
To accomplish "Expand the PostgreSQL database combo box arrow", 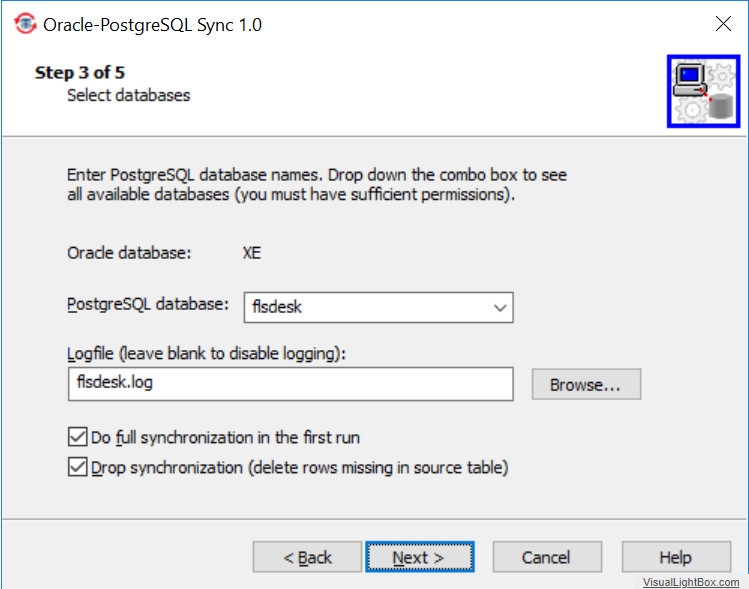I will point(500,308).
